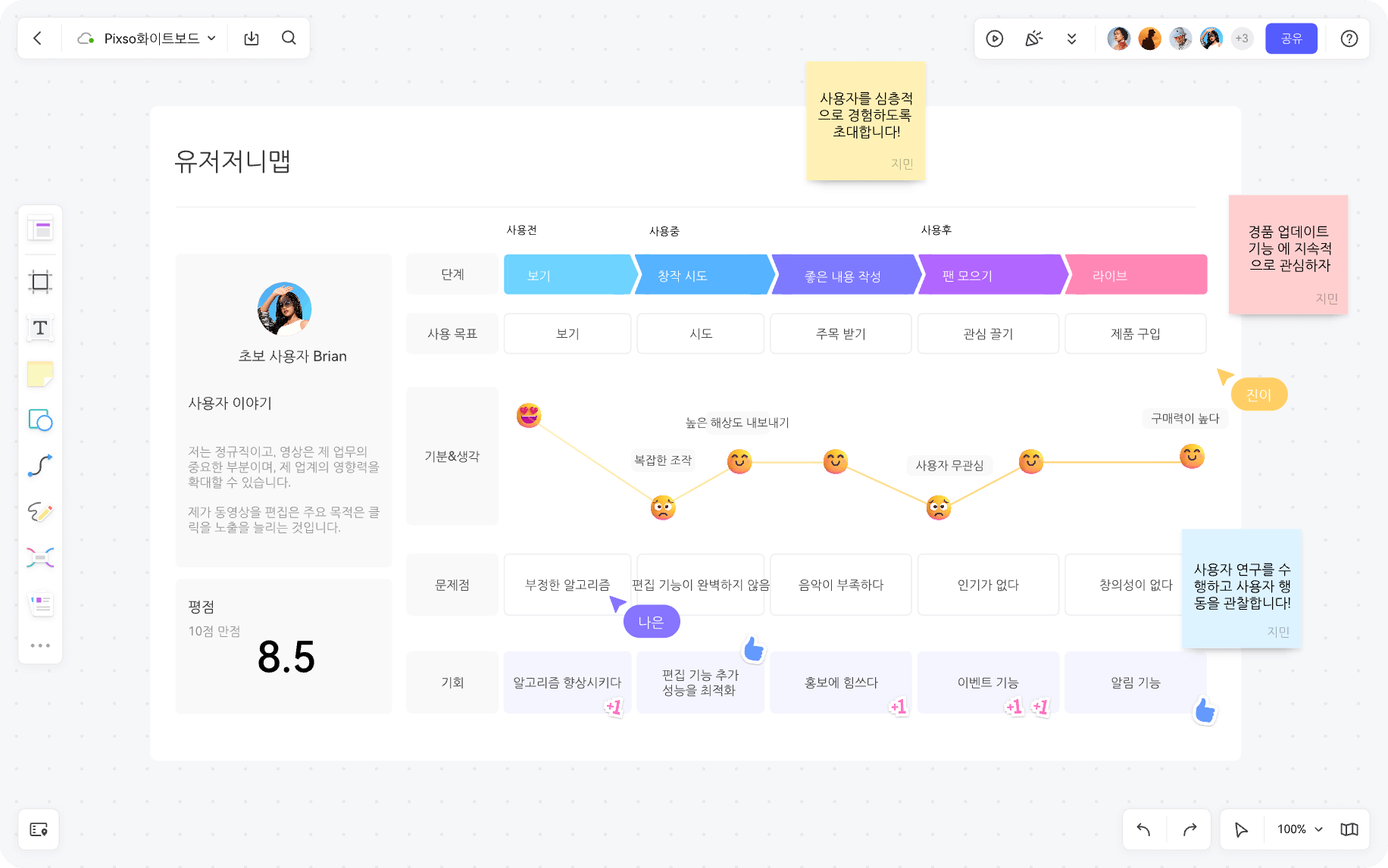The image size is (1388, 868).
Task: Open more tools with three dots
Action: [40, 645]
